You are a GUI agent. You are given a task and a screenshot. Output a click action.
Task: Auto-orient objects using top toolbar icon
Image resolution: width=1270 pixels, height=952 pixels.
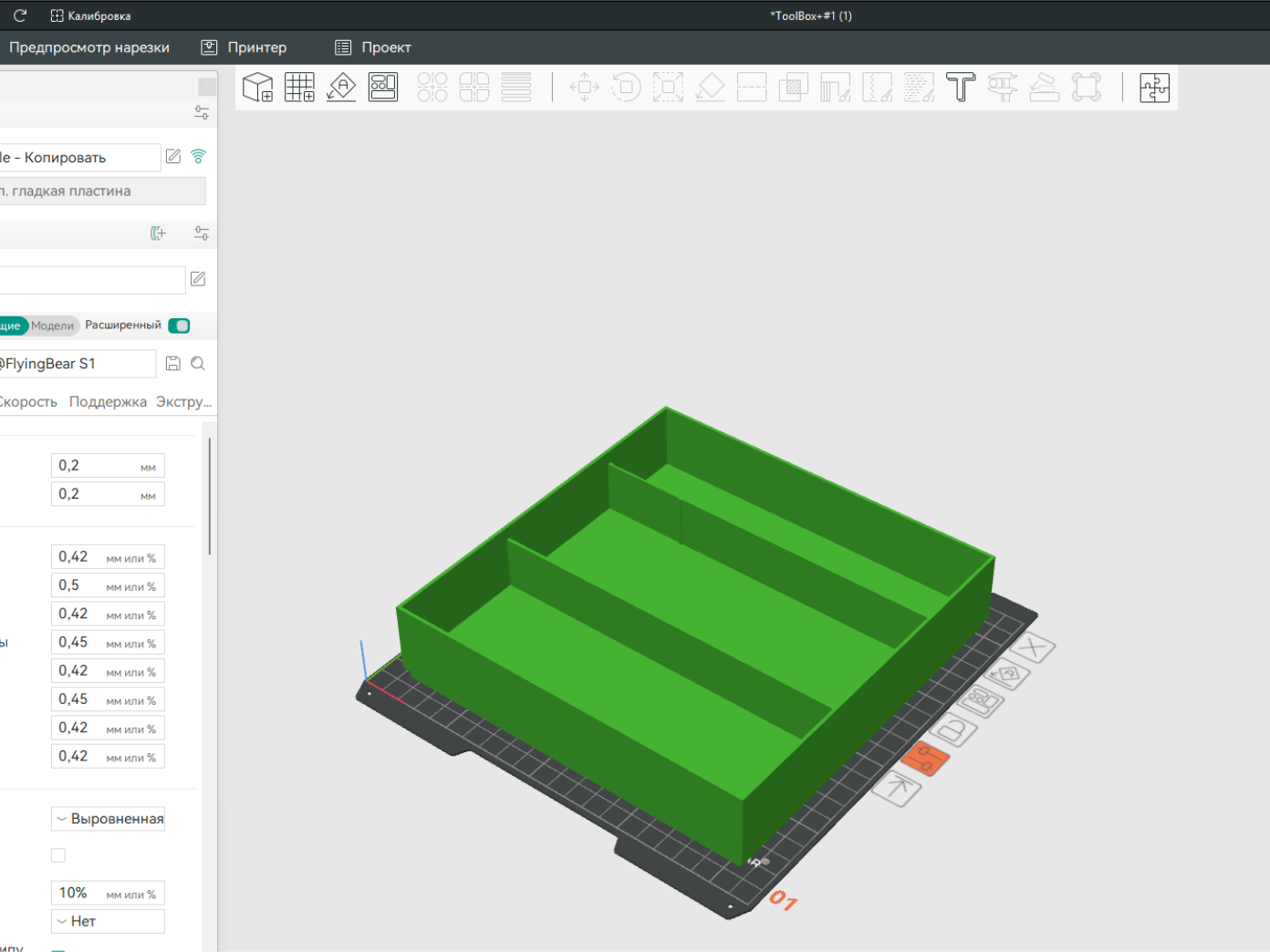341,88
